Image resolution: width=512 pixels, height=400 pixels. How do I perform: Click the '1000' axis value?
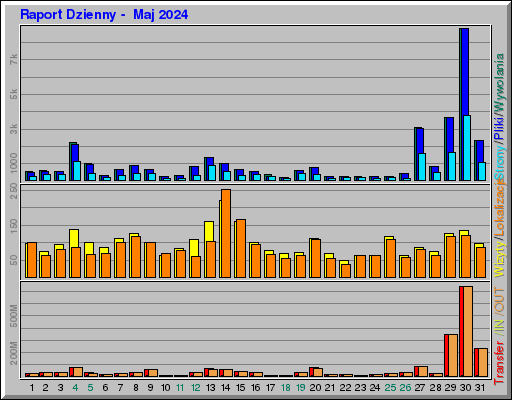(x=13, y=163)
